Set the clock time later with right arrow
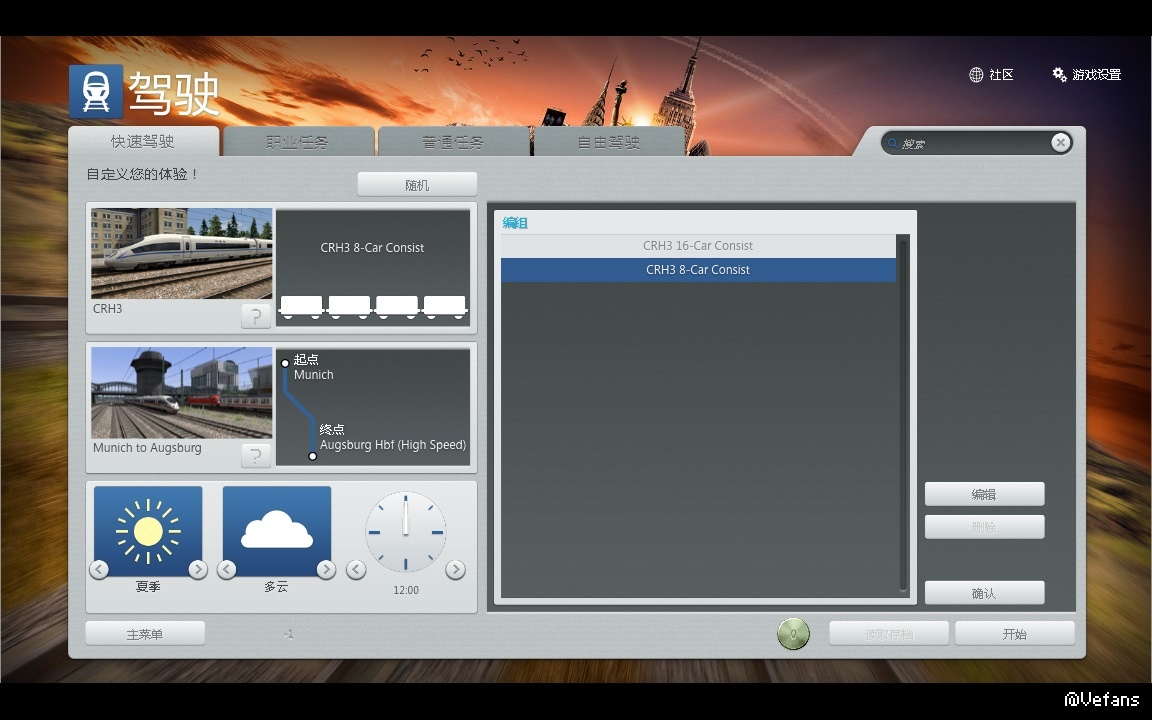 coord(455,570)
